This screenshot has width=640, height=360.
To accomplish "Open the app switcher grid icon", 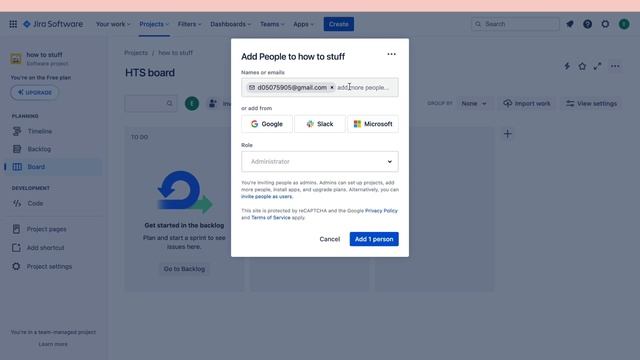I will click(13, 24).
